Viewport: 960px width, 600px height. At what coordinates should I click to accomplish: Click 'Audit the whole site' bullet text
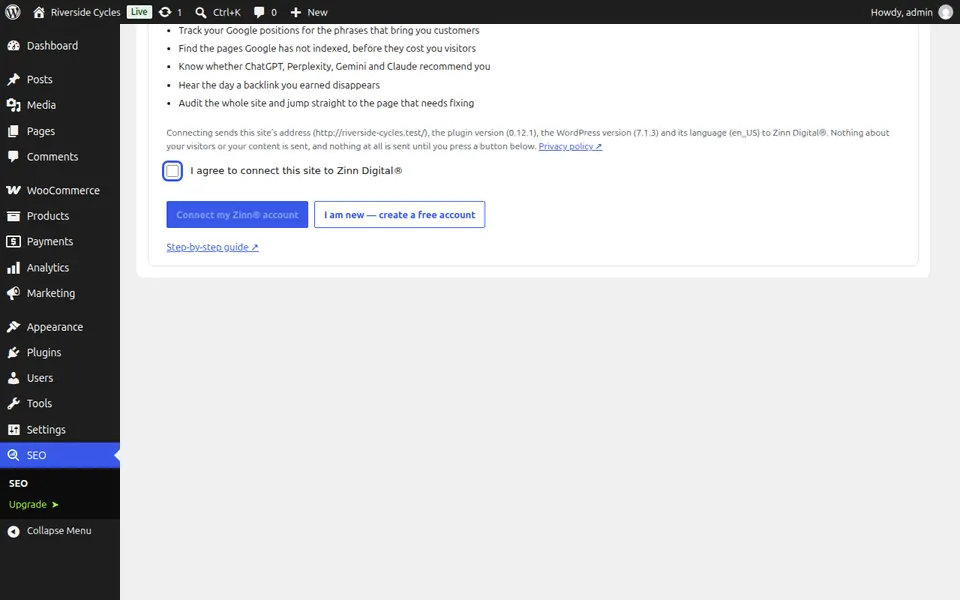coord(326,103)
